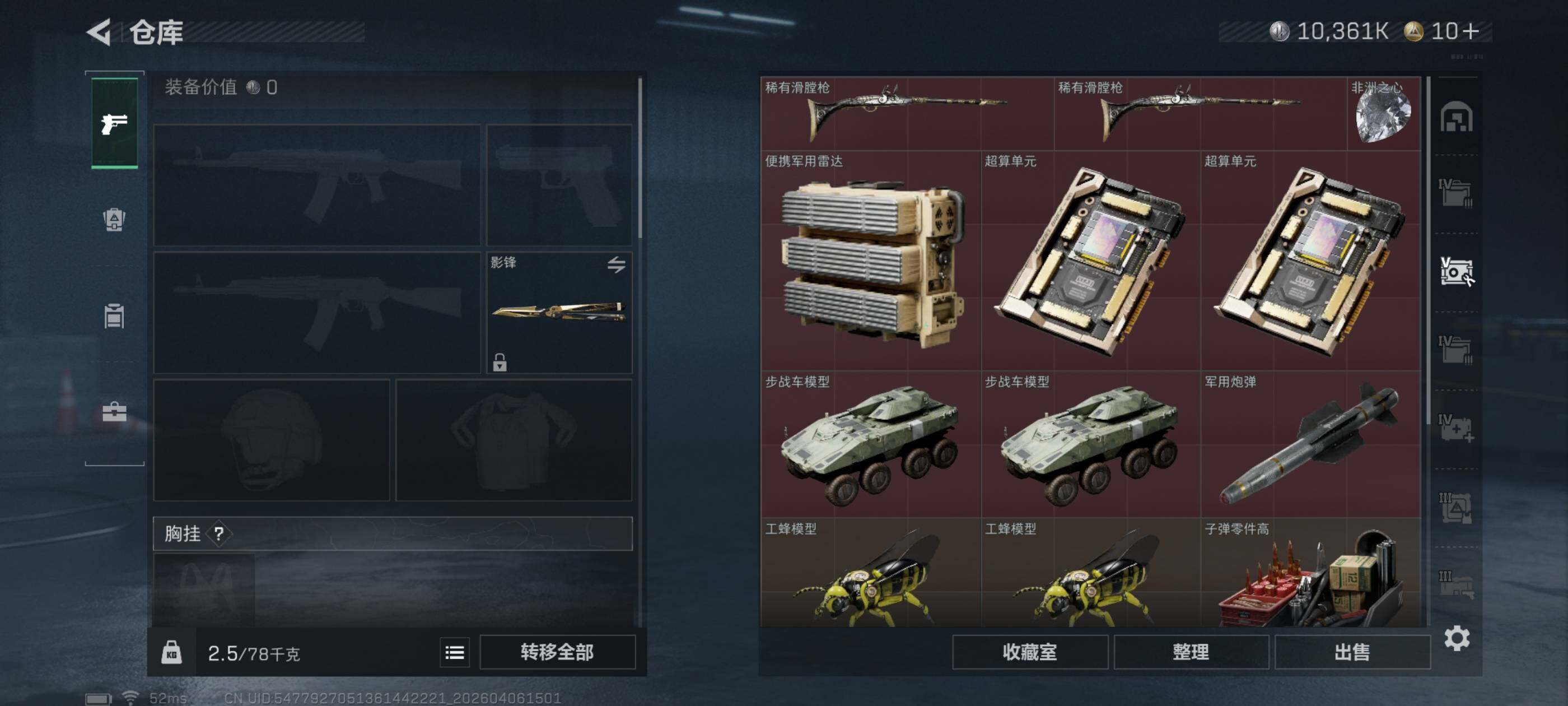The height and width of the screenshot is (706, 1568).
Task: Toggle the list view icon beside 转移全部
Action: pos(455,653)
